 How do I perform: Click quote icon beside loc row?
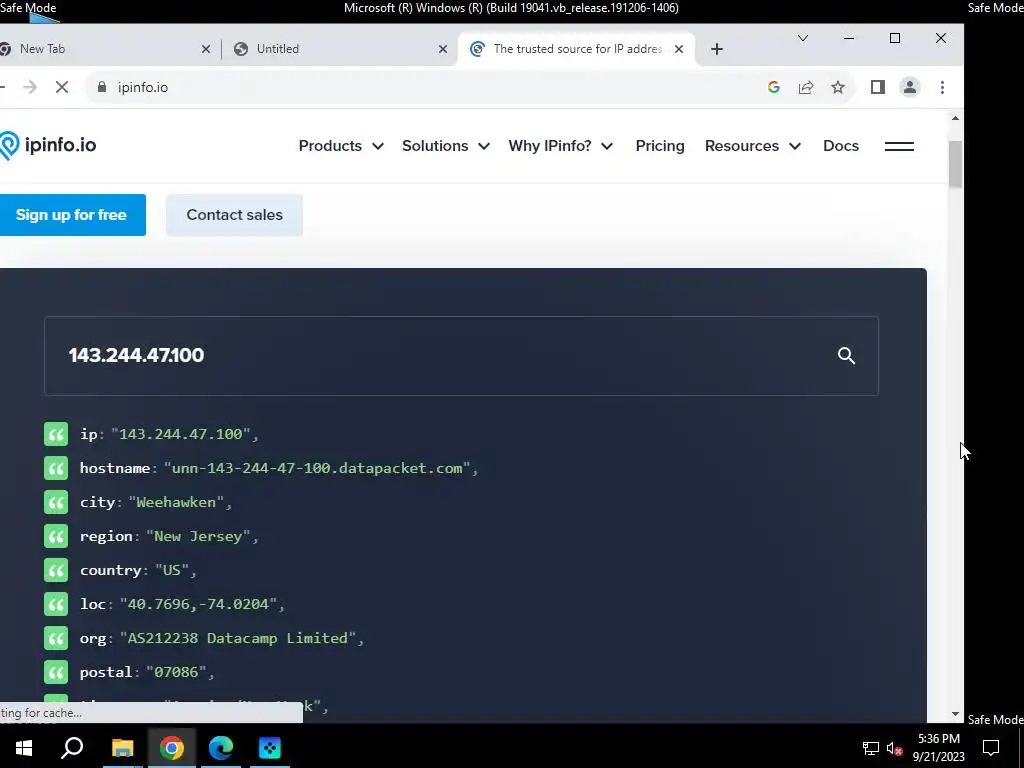56,604
